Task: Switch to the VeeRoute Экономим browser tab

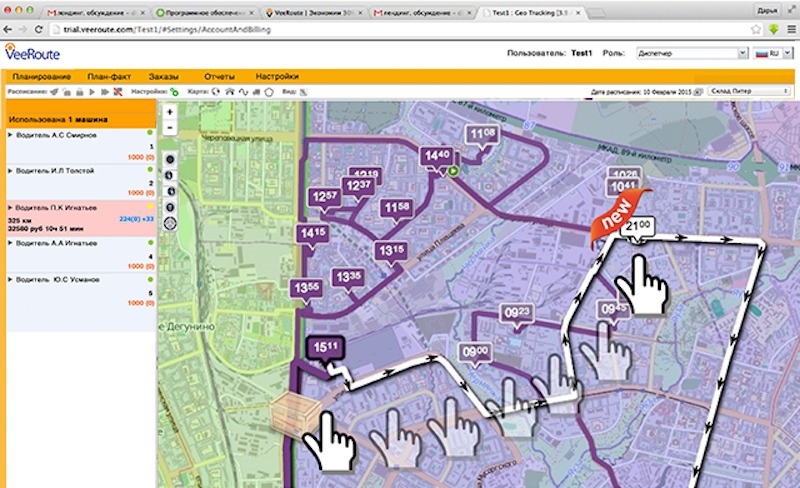Action: (x=313, y=13)
